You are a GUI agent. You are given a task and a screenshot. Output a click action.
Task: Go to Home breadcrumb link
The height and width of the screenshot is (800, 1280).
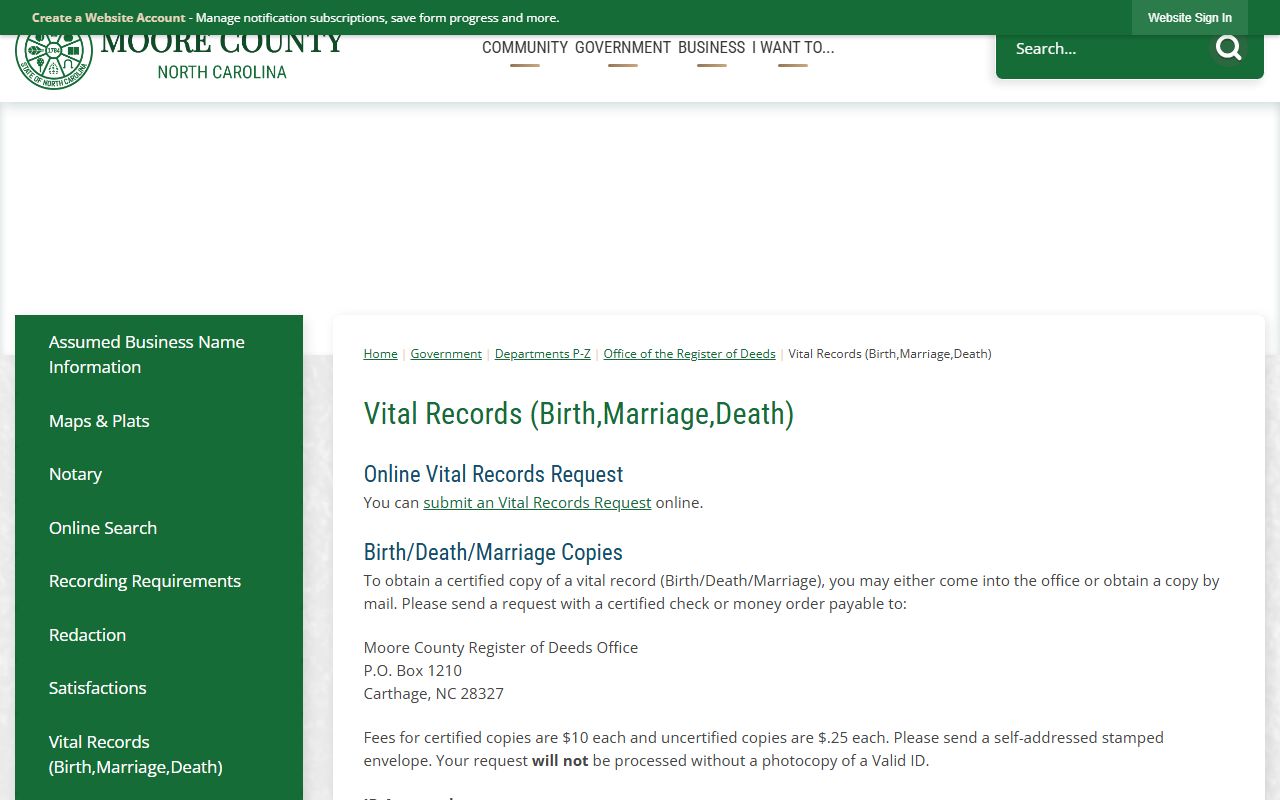click(380, 354)
